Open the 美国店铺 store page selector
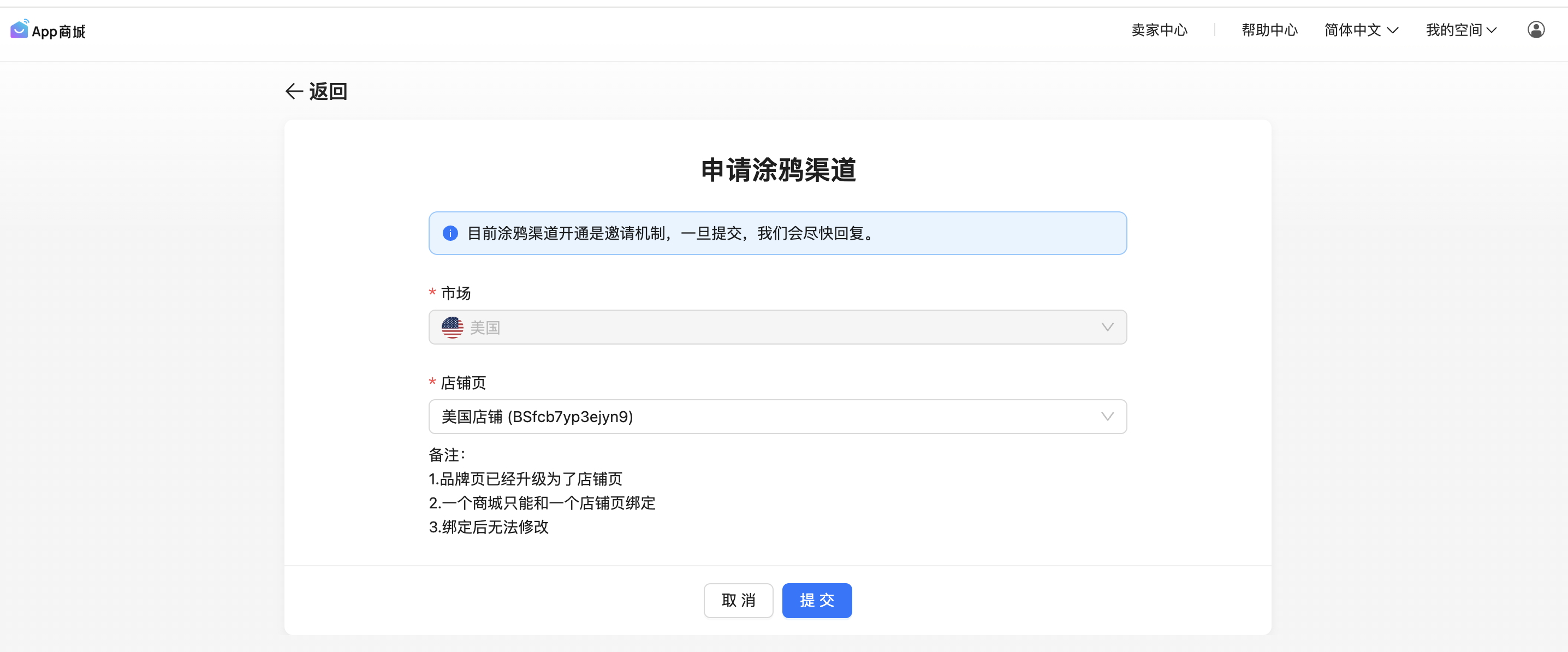 [777, 417]
